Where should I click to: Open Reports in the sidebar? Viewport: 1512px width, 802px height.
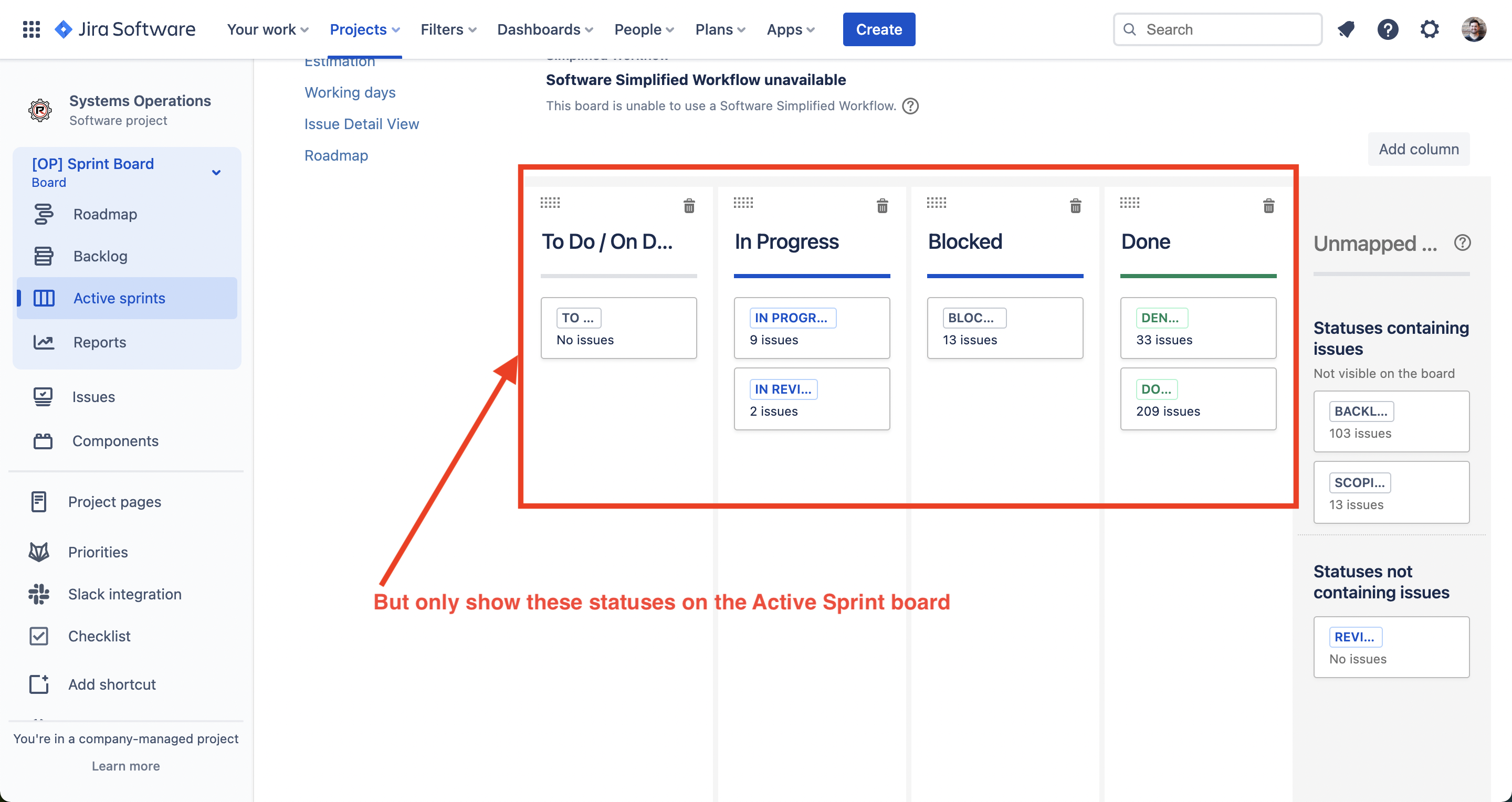click(127, 342)
